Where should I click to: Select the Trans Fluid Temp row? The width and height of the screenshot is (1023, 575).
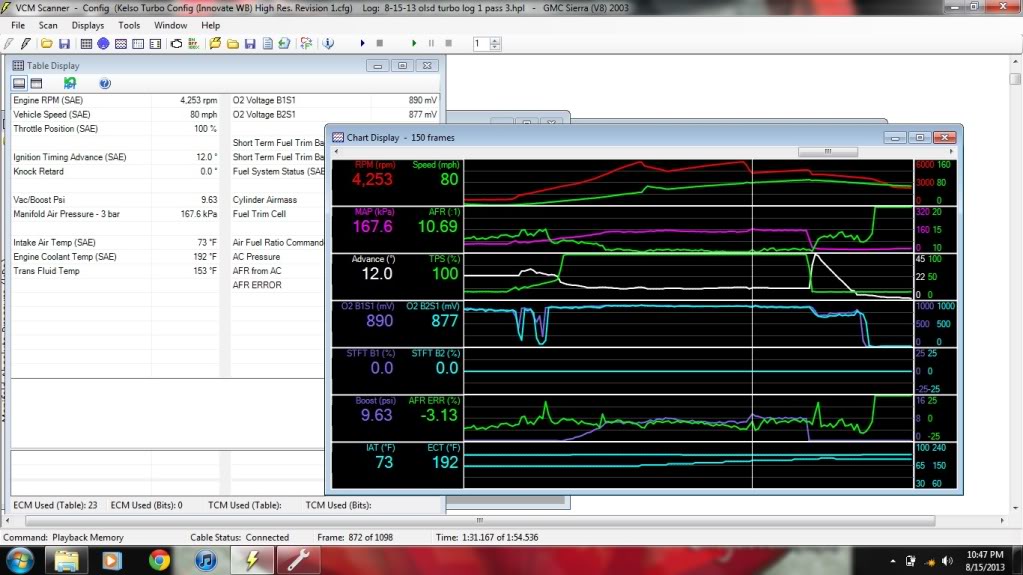115,271
